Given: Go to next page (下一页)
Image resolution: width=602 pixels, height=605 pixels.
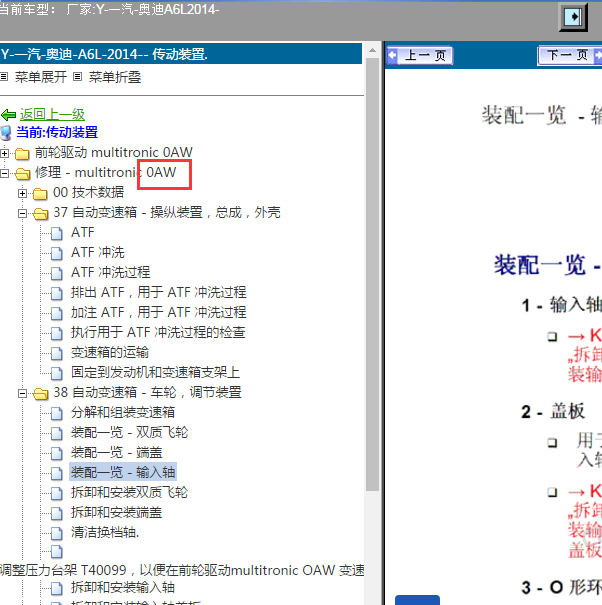Looking at the screenshot, I should [570, 56].
